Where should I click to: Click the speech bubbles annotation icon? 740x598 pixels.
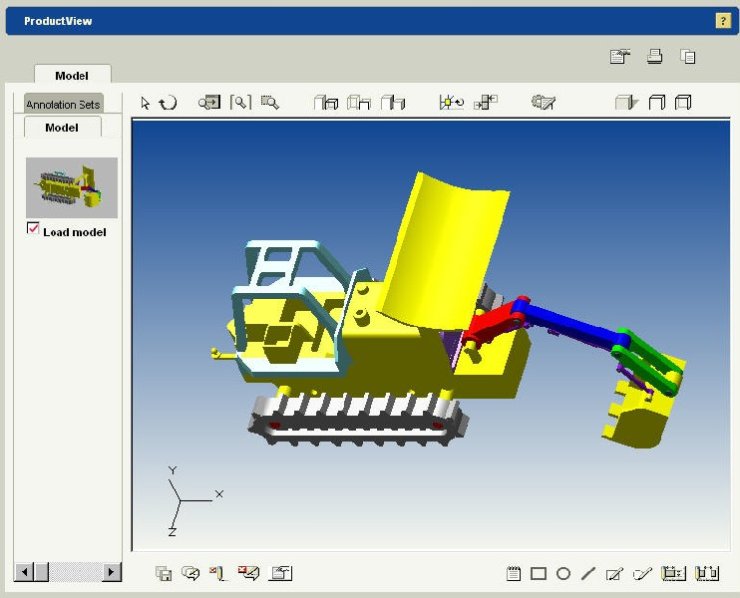[x=191, y=573]
